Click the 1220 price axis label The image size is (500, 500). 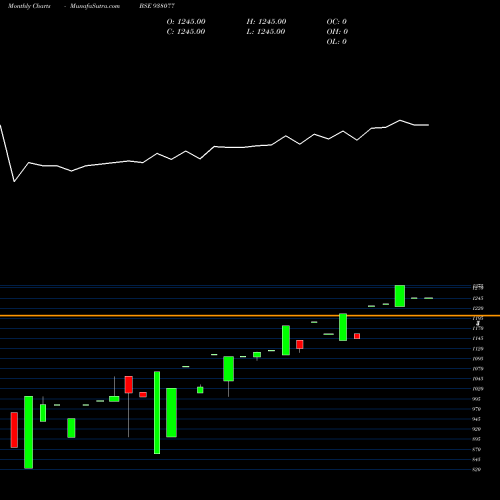coord(478,308)
